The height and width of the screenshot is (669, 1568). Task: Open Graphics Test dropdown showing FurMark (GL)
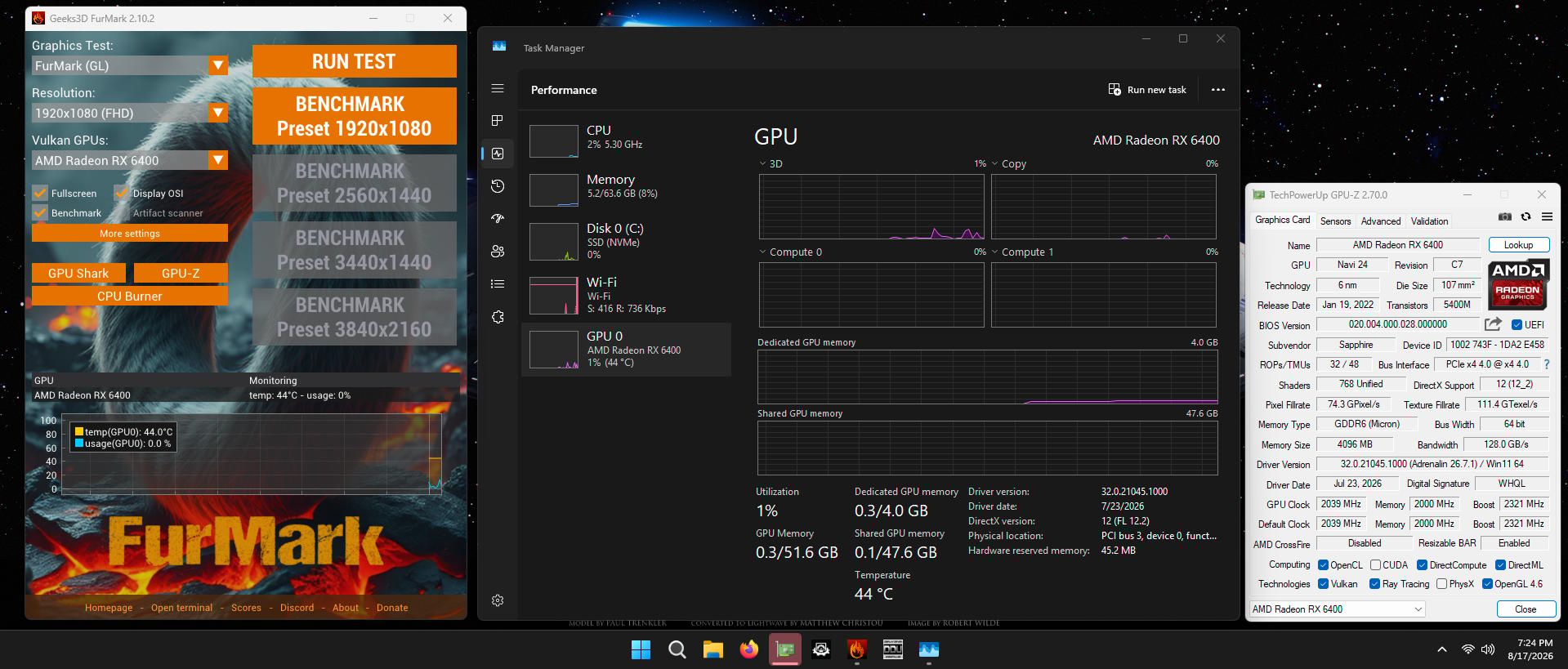coord(129,65)
